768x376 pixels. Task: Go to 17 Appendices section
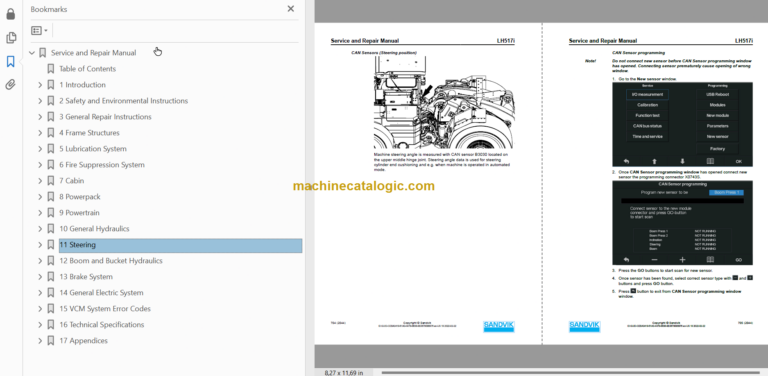click(x=83, y=341)
